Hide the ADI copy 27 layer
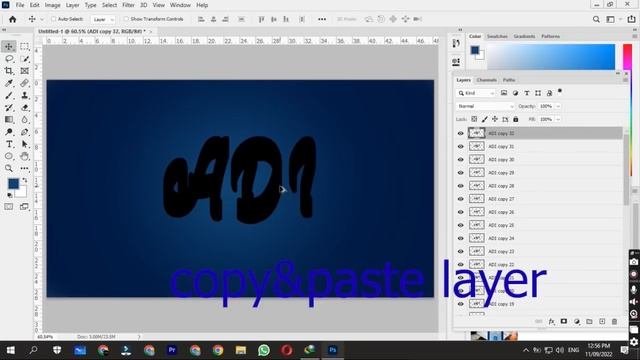640x360 pixels. click(x=461, y=199)
